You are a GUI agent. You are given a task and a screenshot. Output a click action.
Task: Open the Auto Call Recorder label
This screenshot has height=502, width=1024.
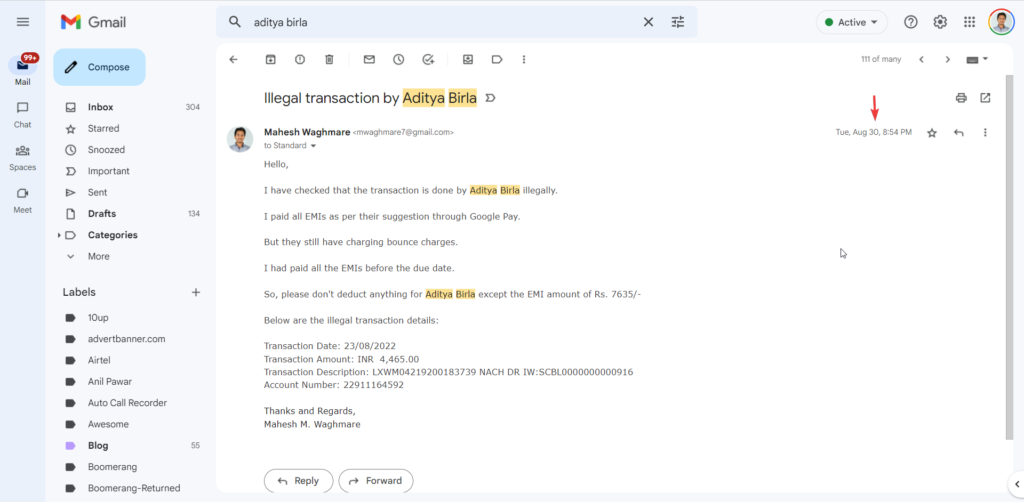coord(128,403)
